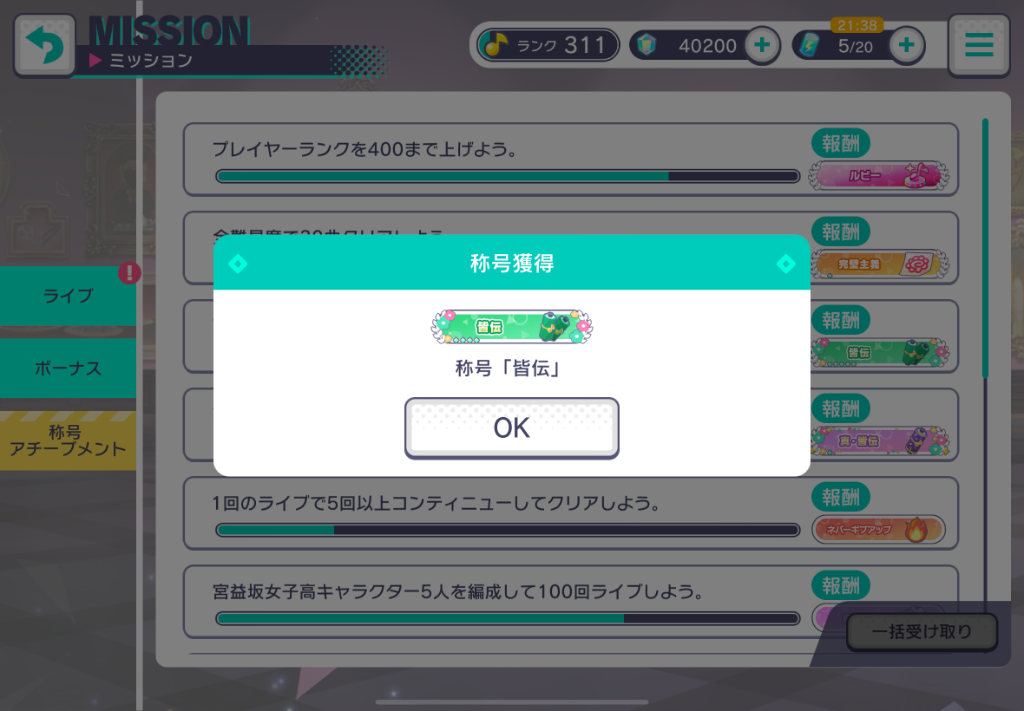Tap the music note rank icon
The width and height of the screenshot is (1024, 711).
(494, 45)
